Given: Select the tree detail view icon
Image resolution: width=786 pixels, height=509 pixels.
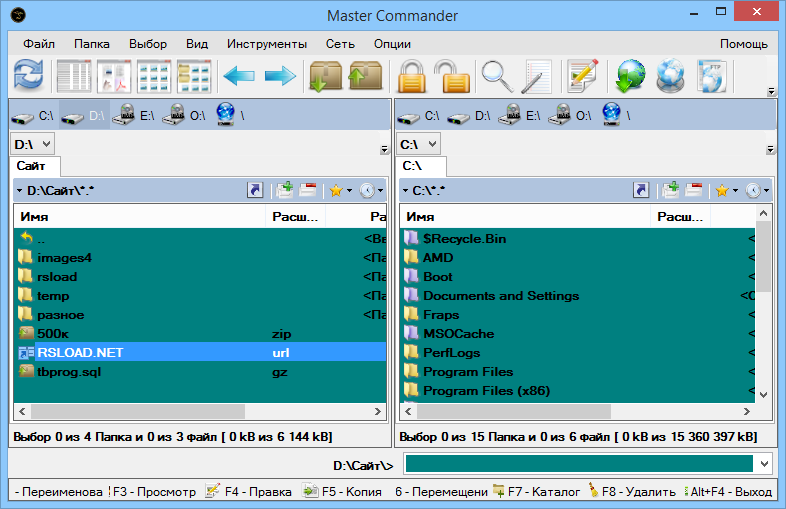Looking at the screenshot, I should click(x=194, y=76).
